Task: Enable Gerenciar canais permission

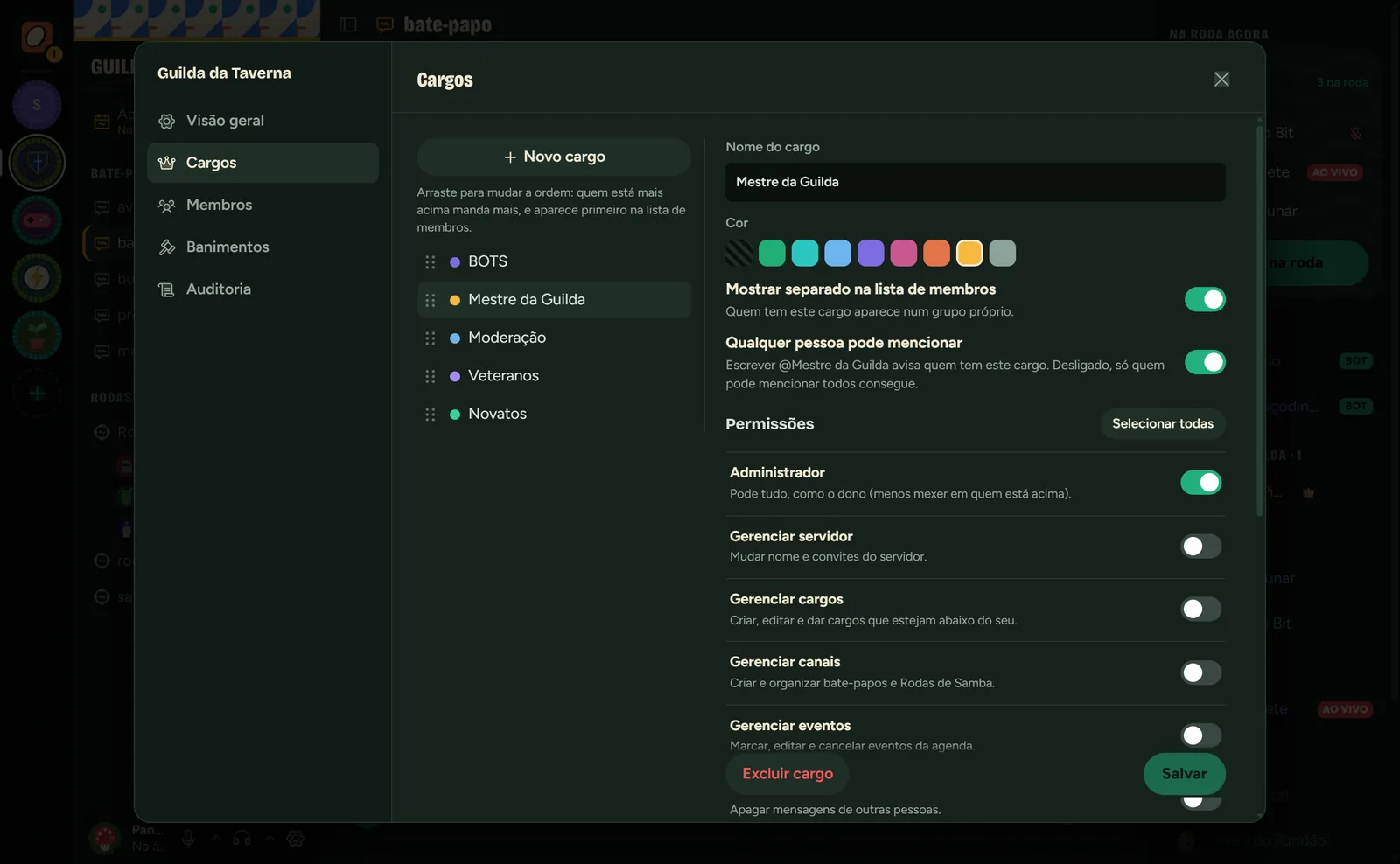Action: point(1200,672)
